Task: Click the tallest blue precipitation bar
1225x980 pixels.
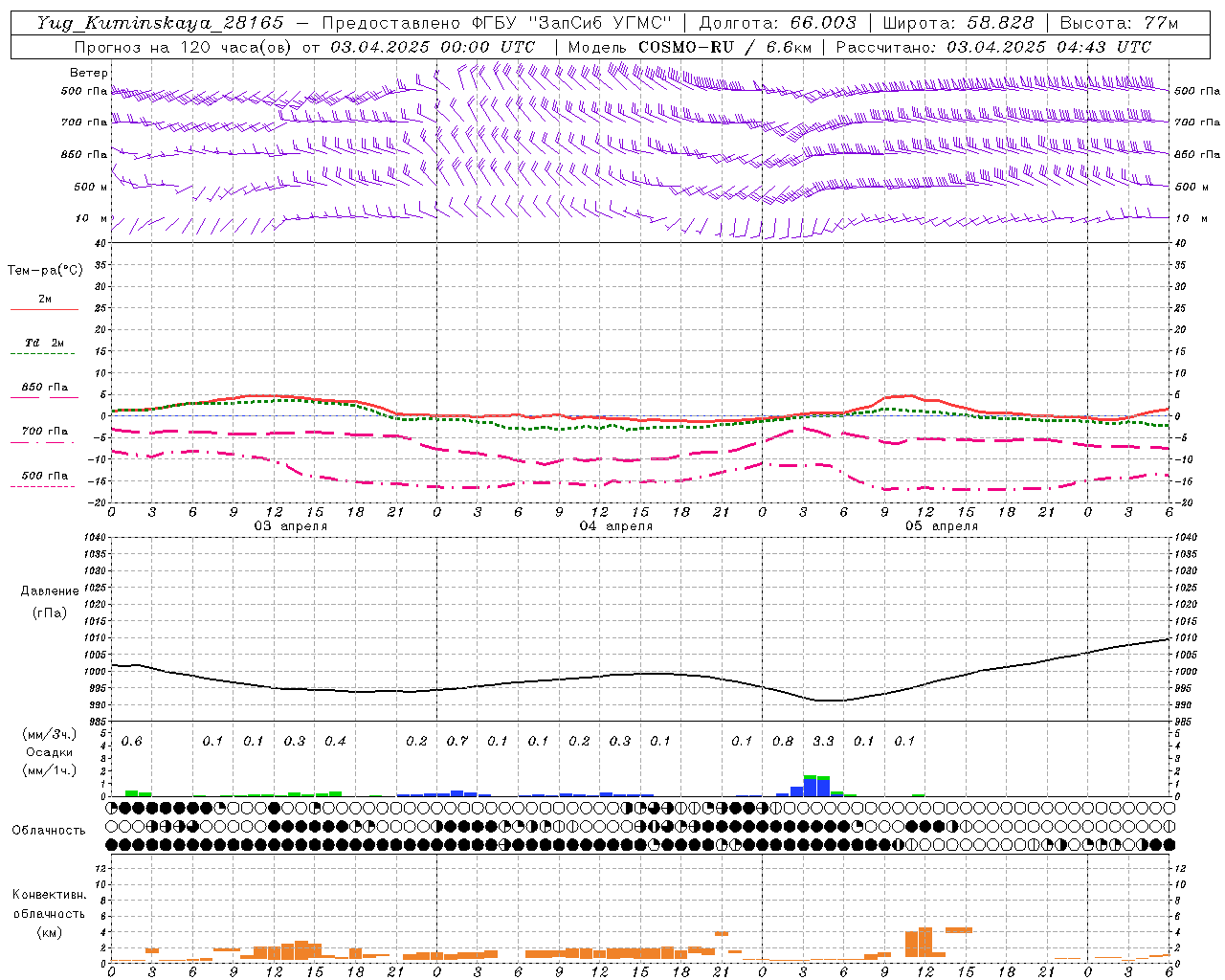Action: [810, 788]
